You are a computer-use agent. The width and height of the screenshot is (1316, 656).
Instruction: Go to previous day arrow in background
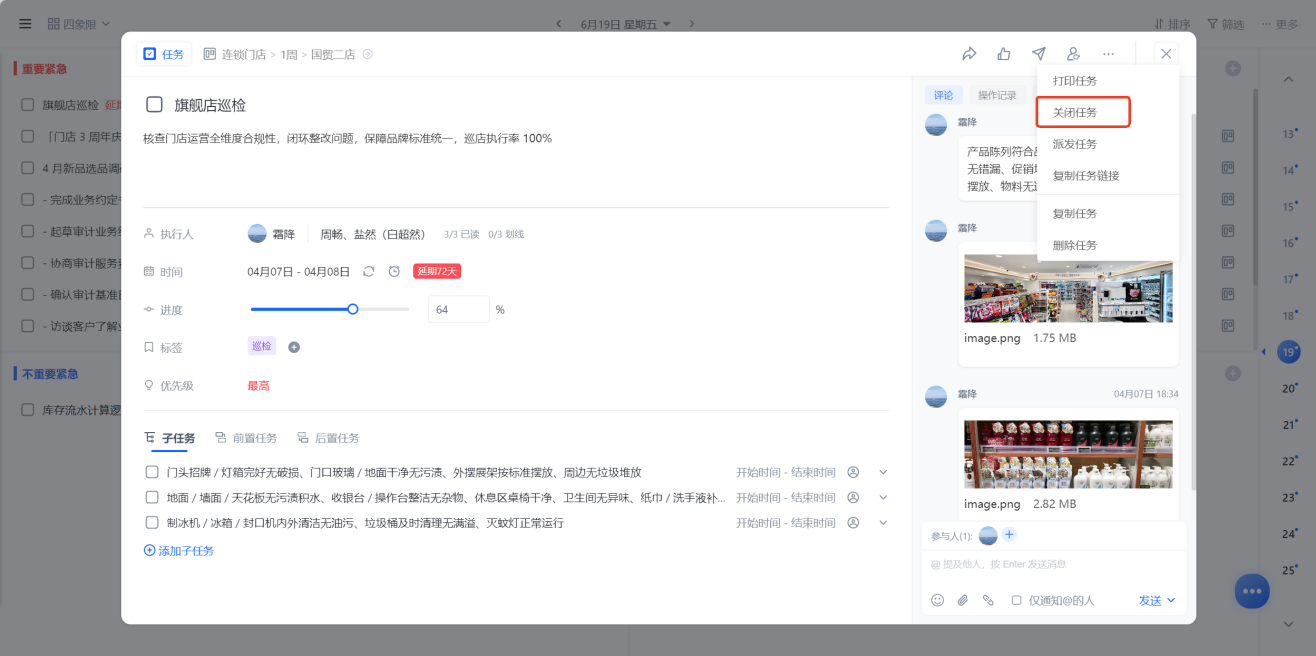pyautogui.click(x=559, y=24)
